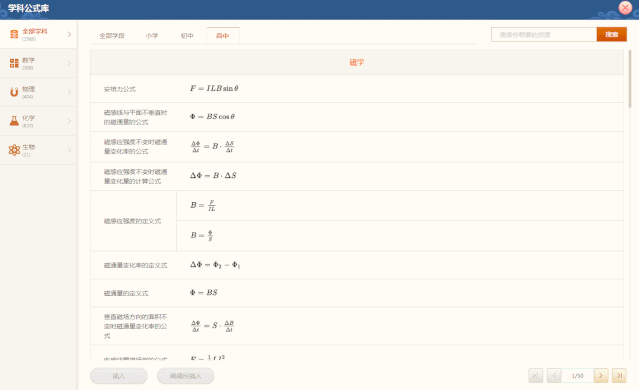Select formula F = ILB sin θ
639x390 pixels.
point(214,88)
